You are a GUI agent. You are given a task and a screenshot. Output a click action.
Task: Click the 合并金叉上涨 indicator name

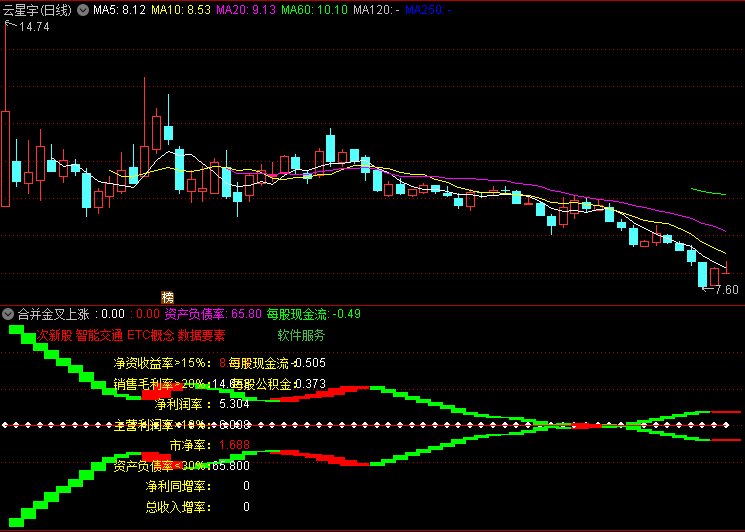click(53, 314)
